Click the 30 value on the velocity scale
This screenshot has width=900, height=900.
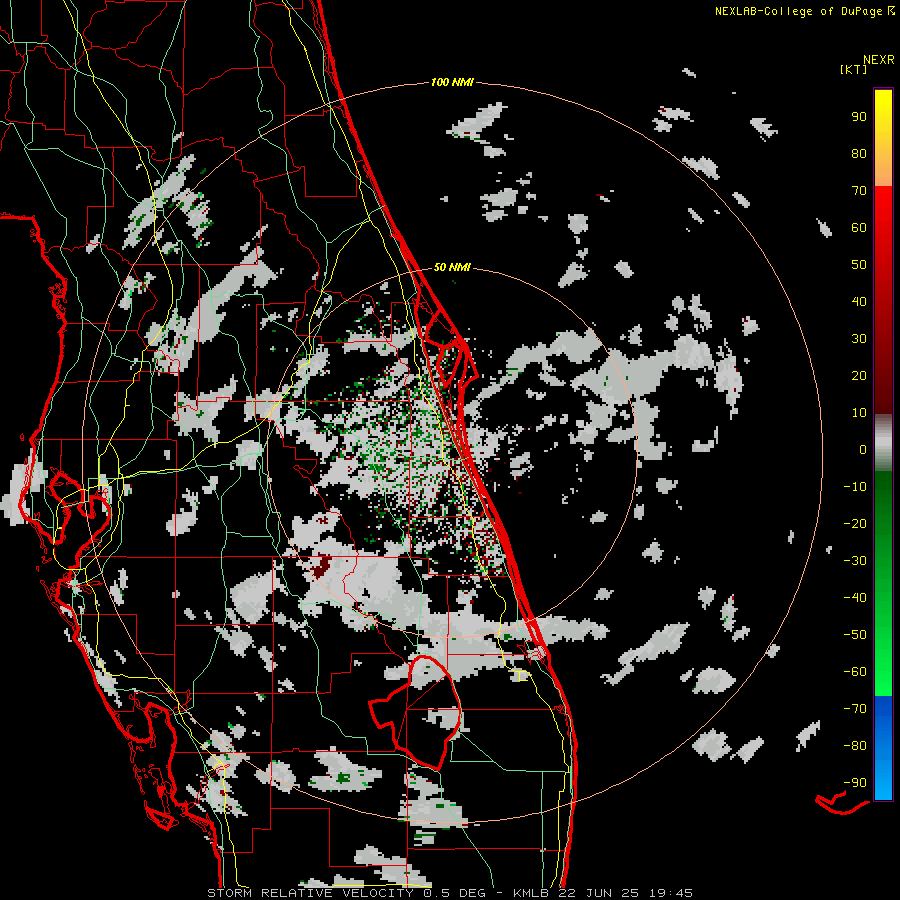[859, 339]
